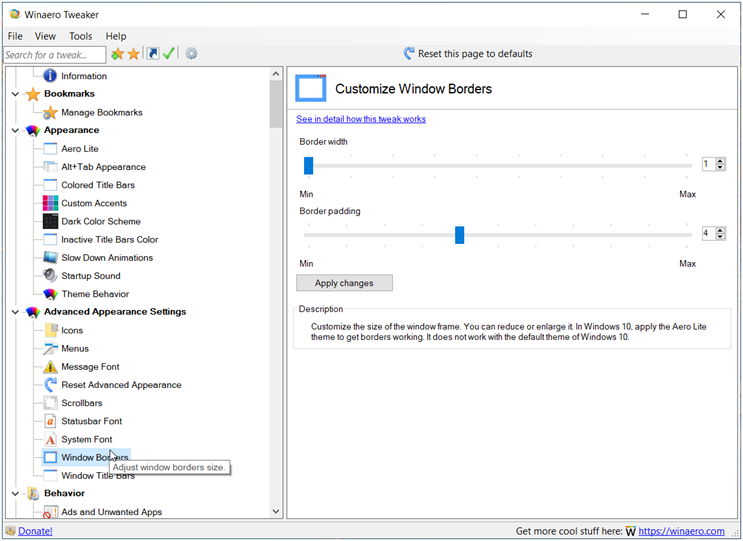The image size is (743, 541).
Task: Select Window Title Bars tree item
Action: (98, 476)
